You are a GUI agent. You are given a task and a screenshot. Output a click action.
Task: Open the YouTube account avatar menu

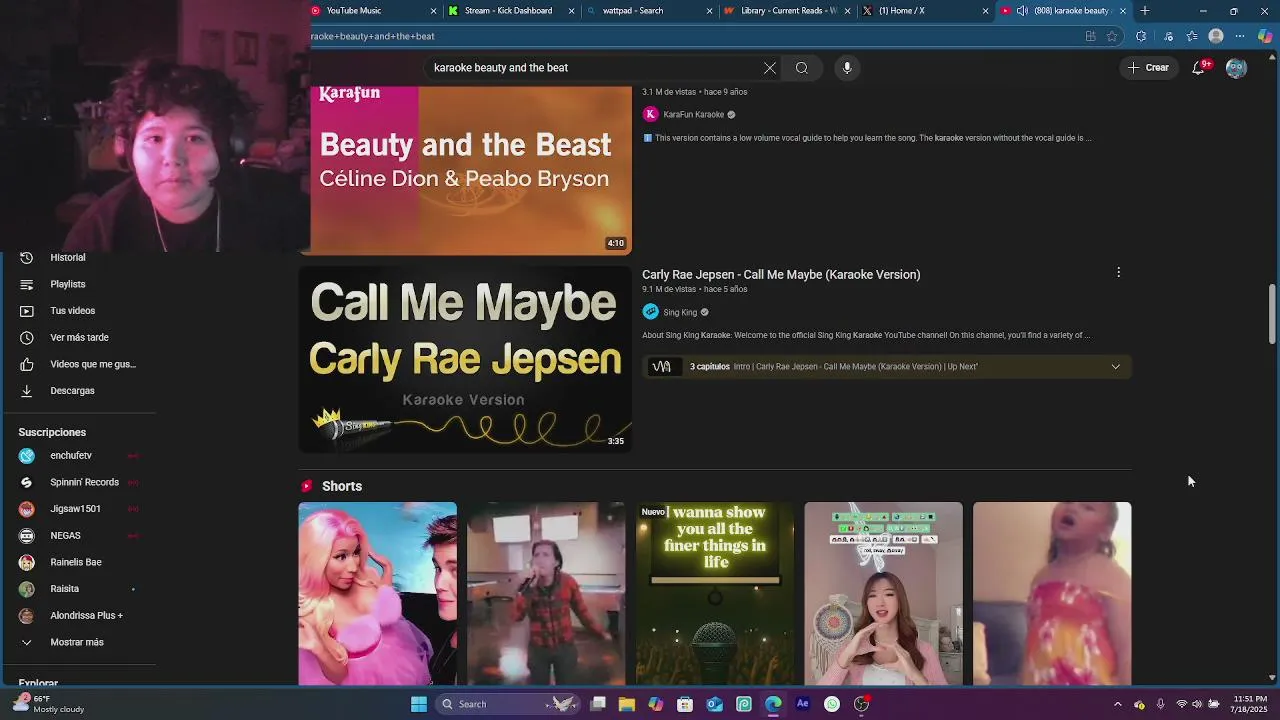tap(1236, 68)
